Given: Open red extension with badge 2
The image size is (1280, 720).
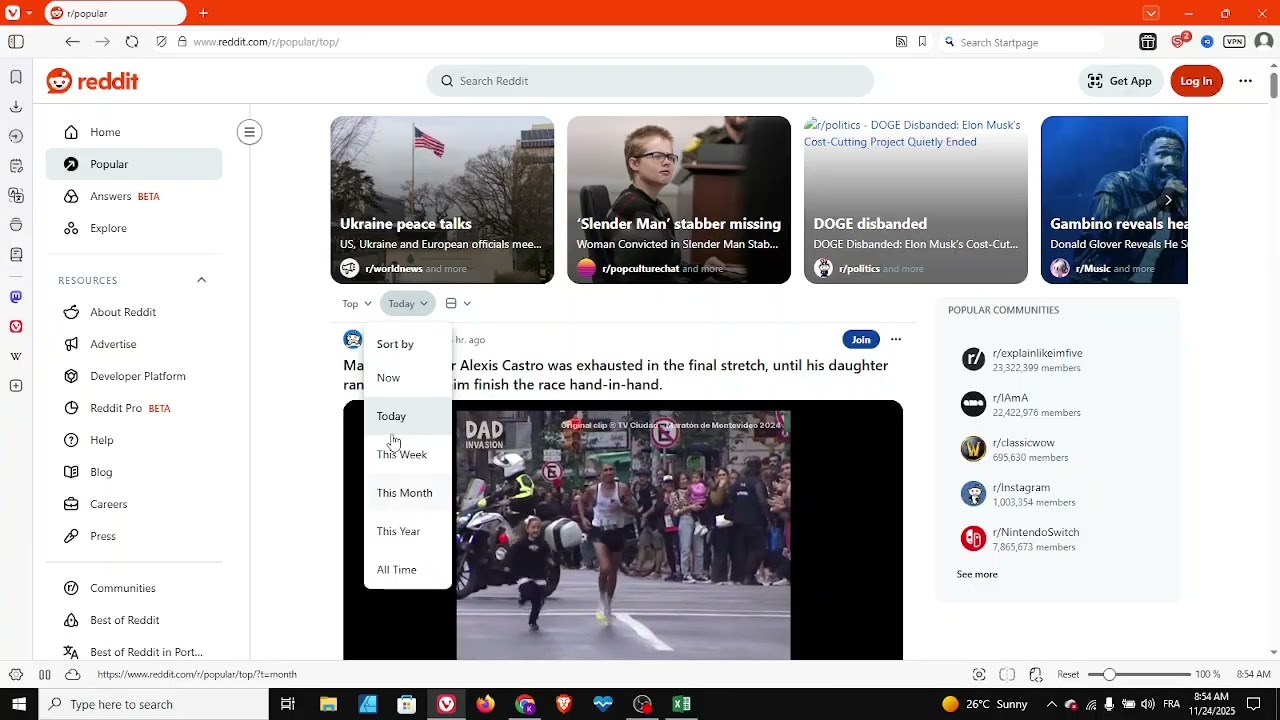Looking at the screenshot, I should pyautogui.click(x=1179, y=41).
